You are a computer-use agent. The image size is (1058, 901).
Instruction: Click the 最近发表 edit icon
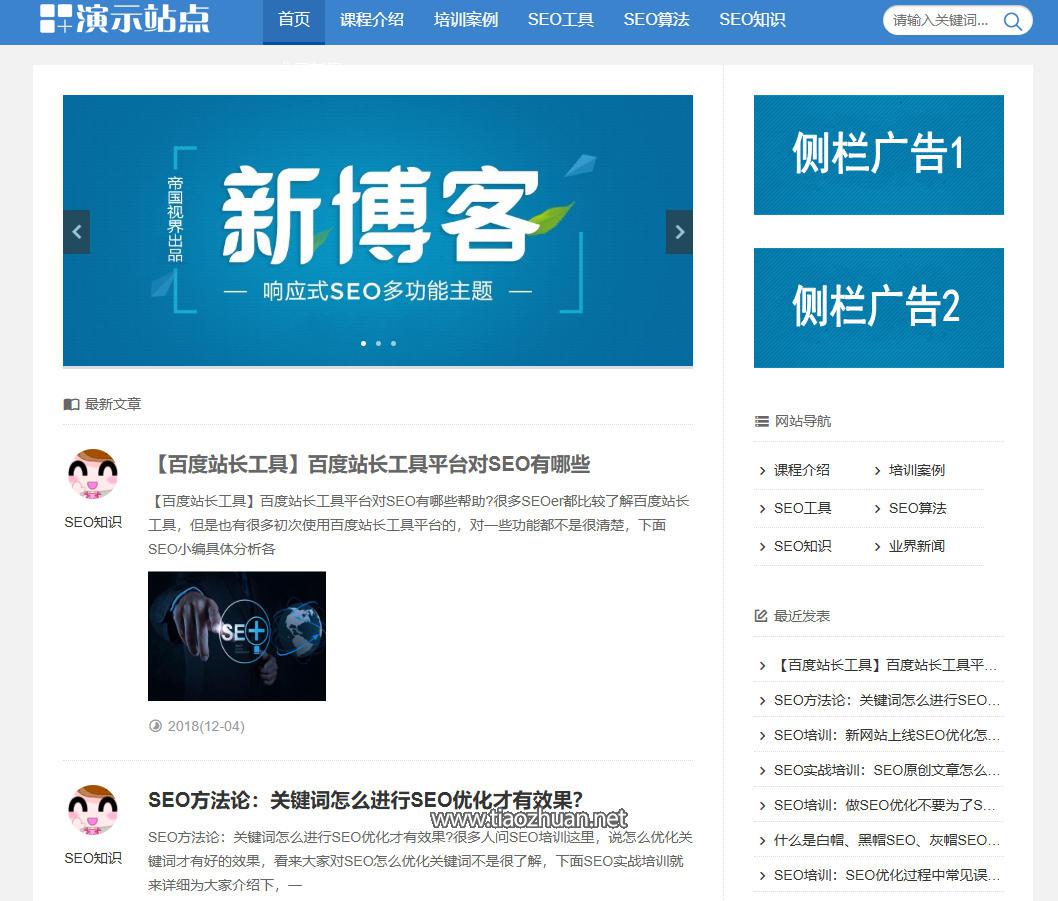pos(761,616)
